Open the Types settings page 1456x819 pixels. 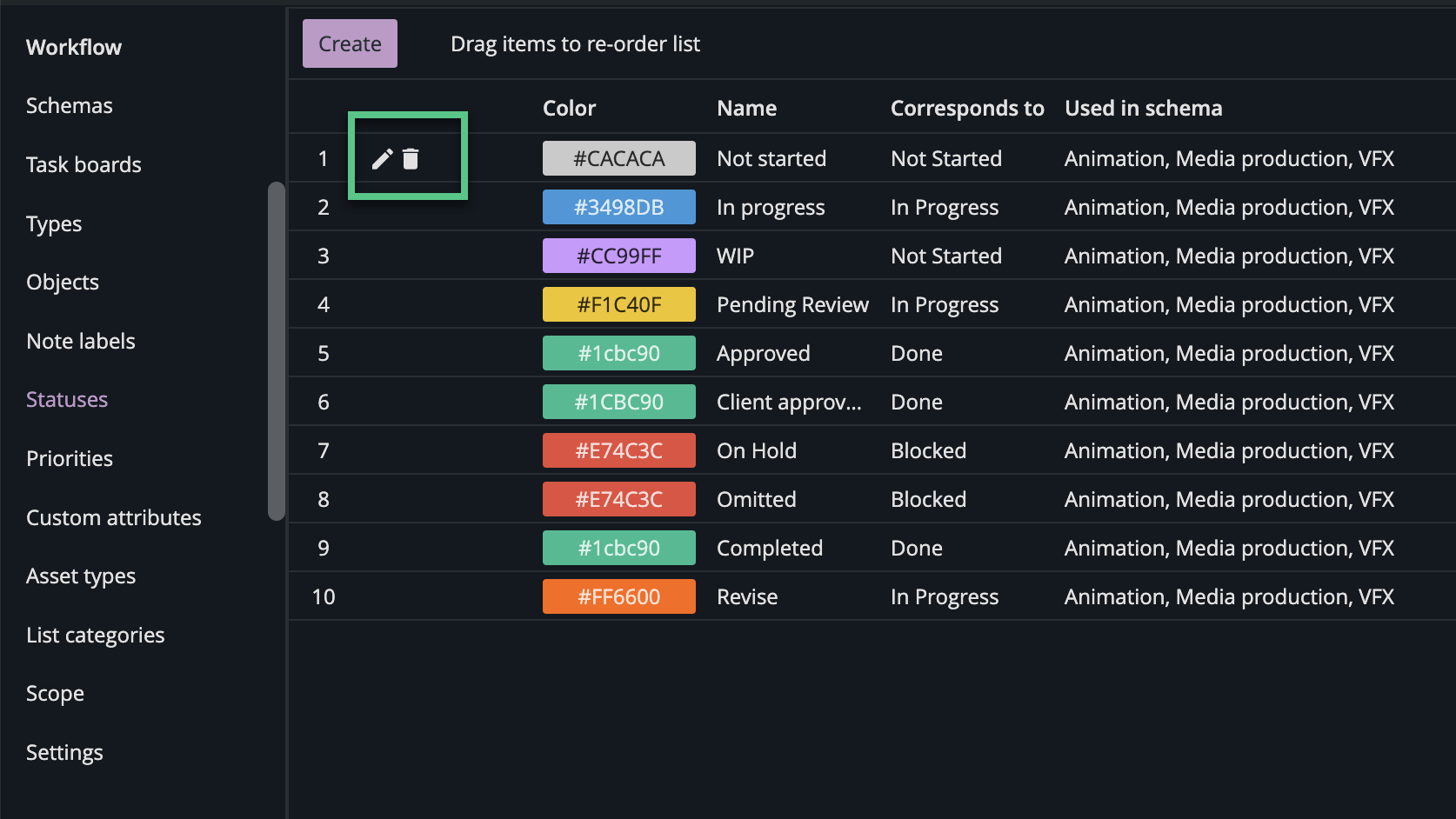coord(54,224)
